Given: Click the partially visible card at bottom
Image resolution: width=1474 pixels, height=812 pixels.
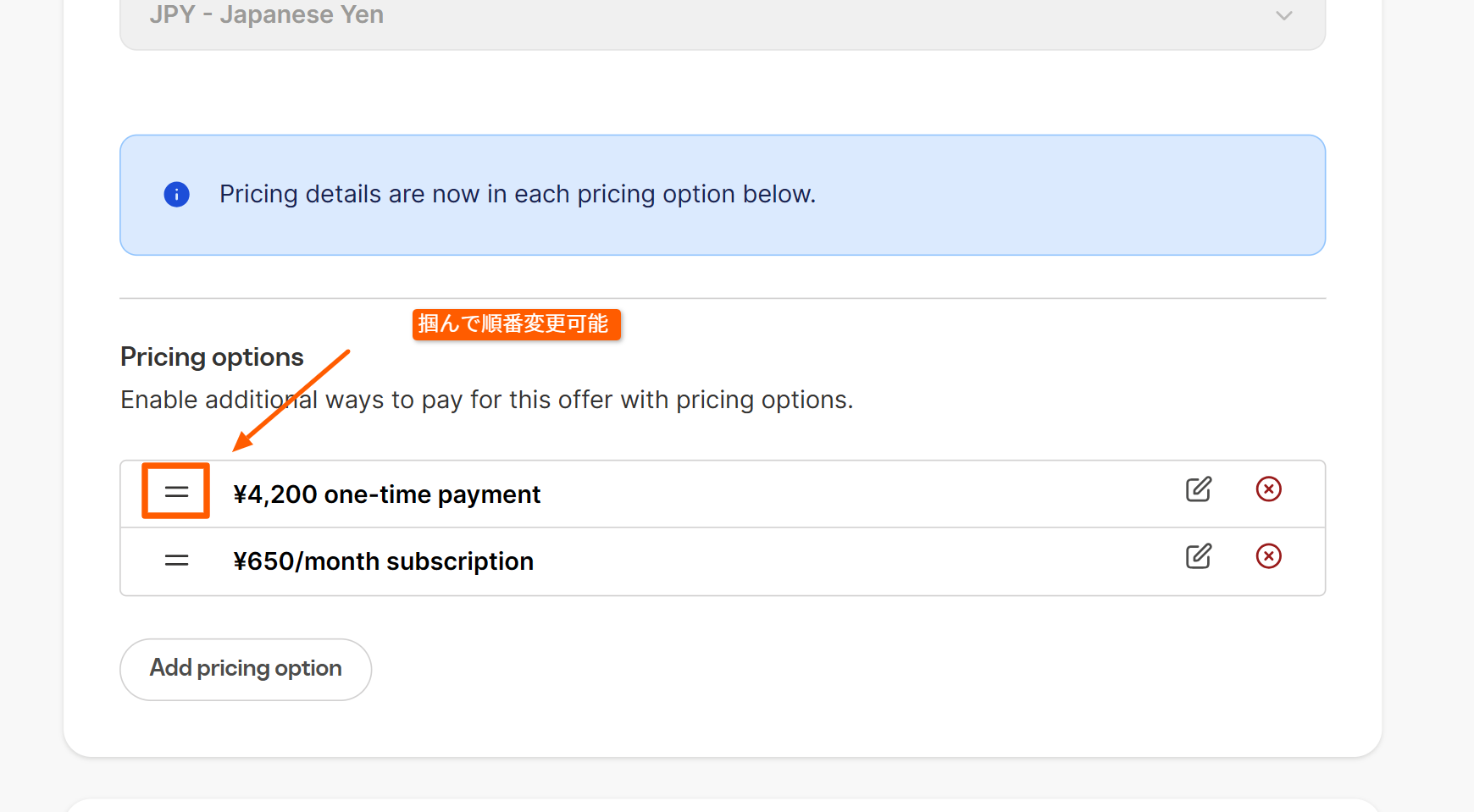Looking at the screenshot, I should [722, 805].
